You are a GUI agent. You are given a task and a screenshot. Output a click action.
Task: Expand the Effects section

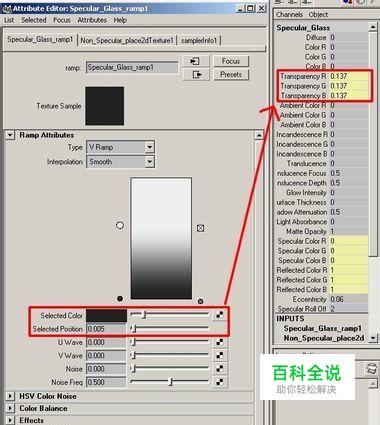[x=10, y=420]
